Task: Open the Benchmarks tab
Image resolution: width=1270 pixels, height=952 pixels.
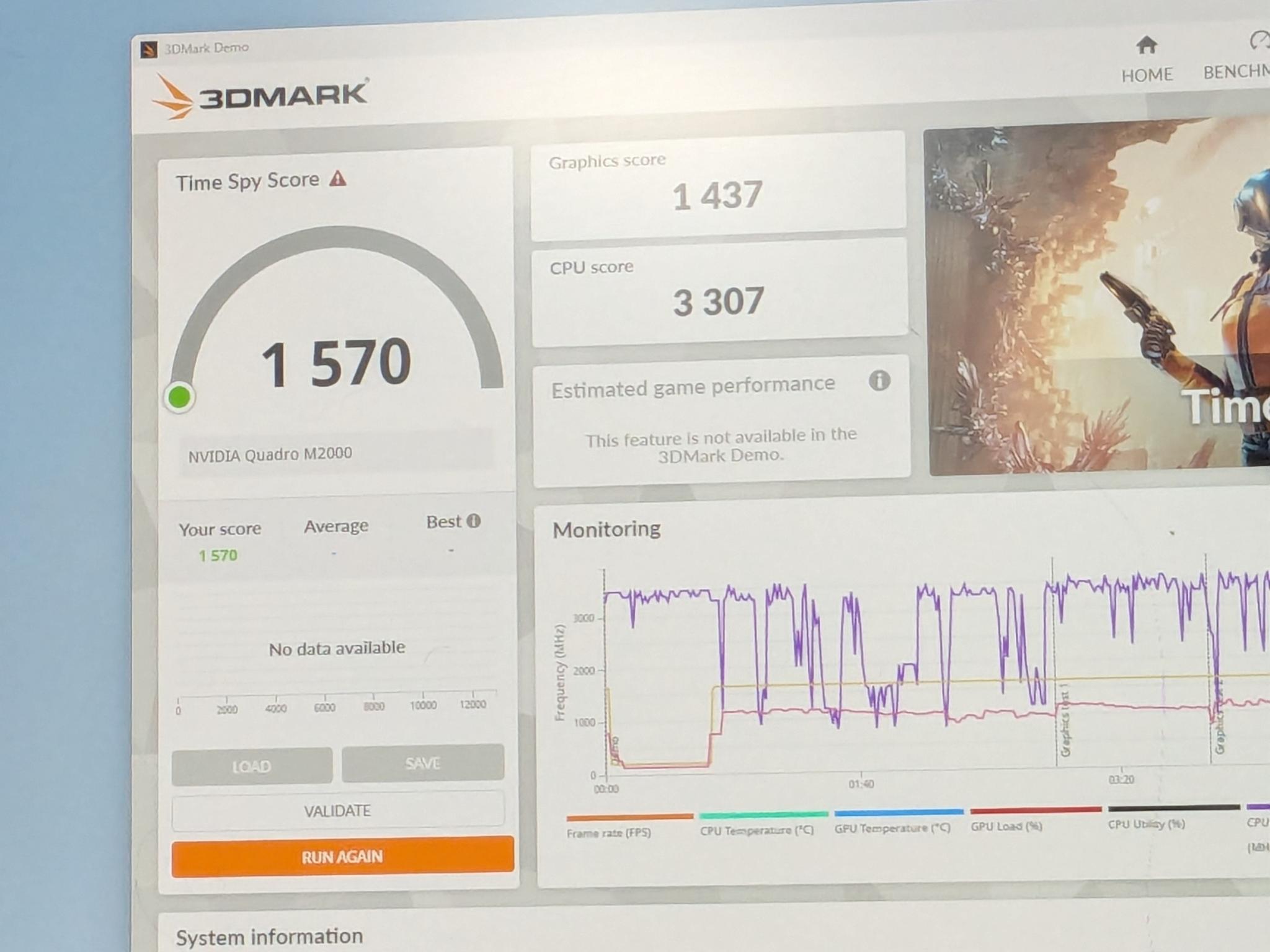Action: [x=1236, y=58]
